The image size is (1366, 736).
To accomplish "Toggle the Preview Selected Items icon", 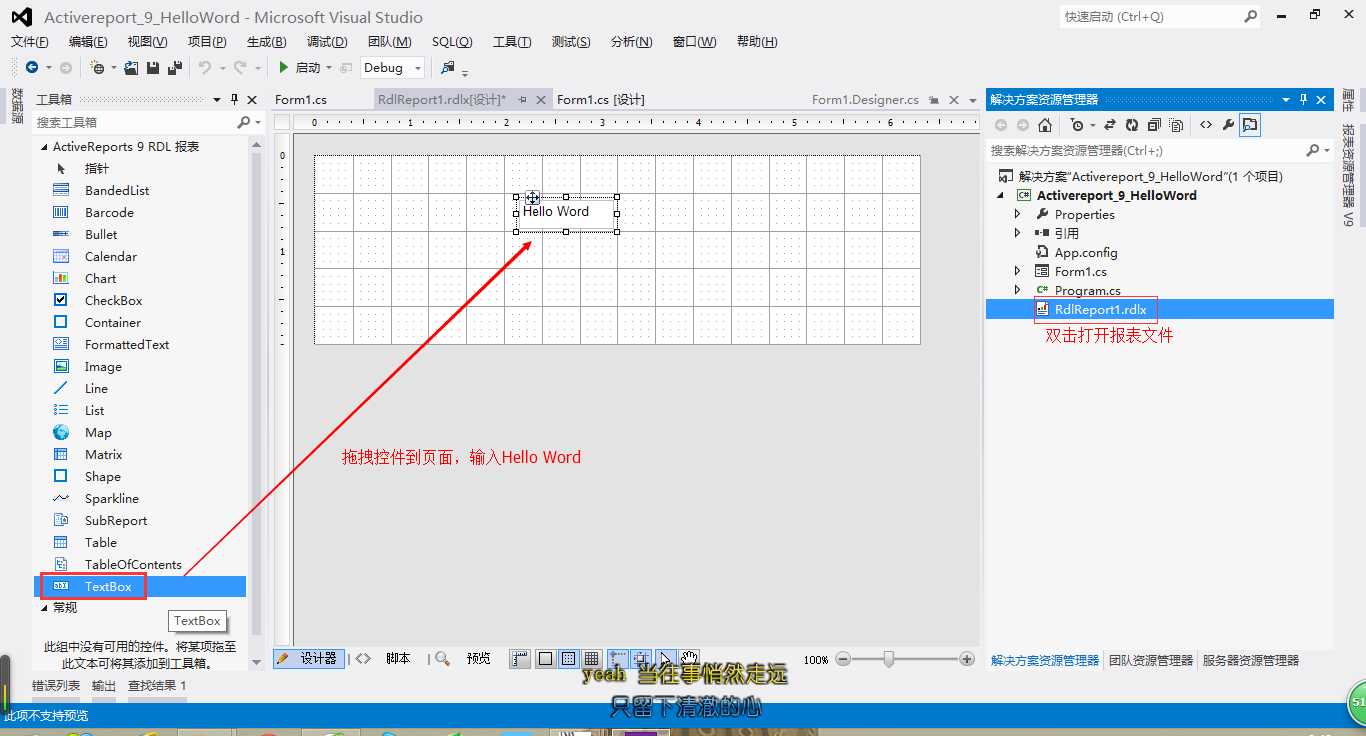I will (1250, 125).
